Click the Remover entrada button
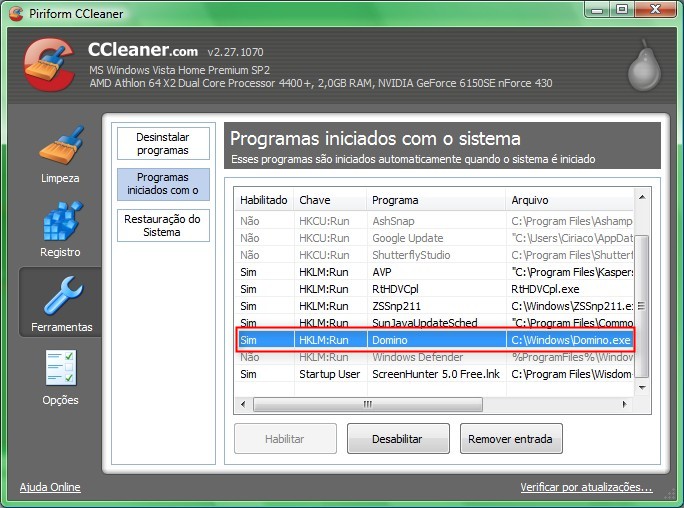The height and width of the screenshot is (508, 684). (x=511, y=439)
